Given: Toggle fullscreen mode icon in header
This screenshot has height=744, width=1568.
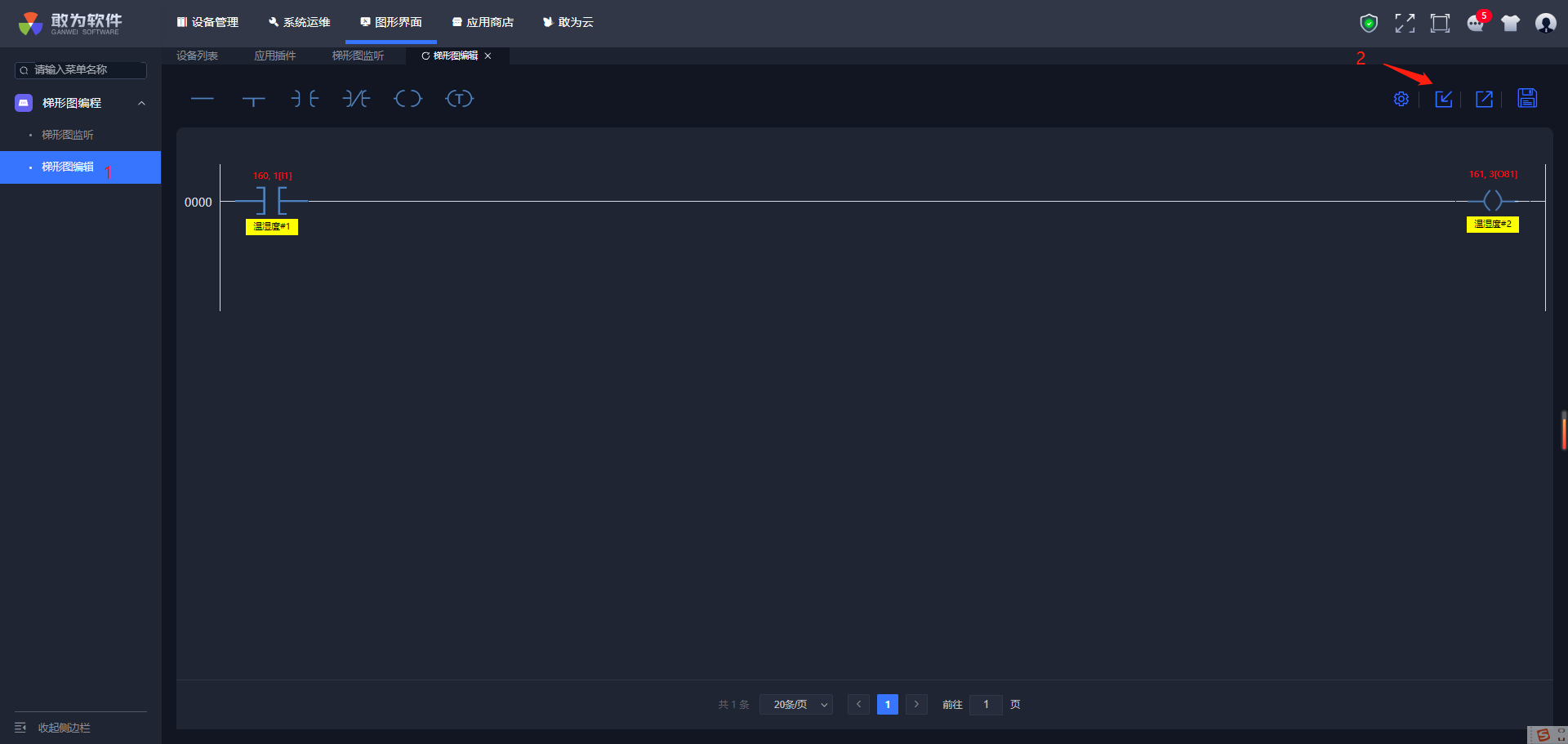Looking at the screenshot, I should pos(1405,23).
